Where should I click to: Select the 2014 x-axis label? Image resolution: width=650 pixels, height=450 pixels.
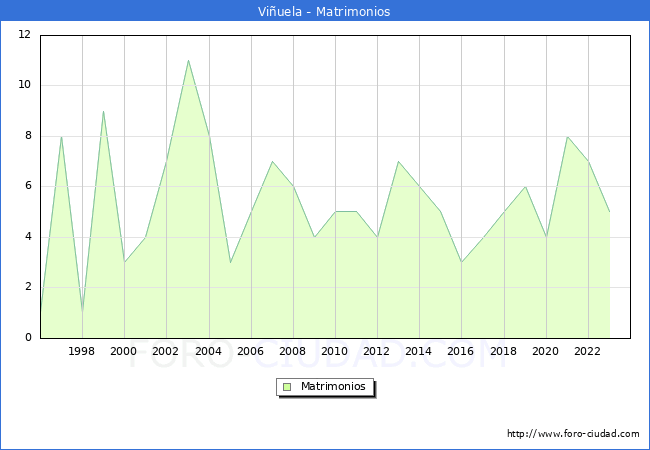pyautogui.click(x=419, y=351)
